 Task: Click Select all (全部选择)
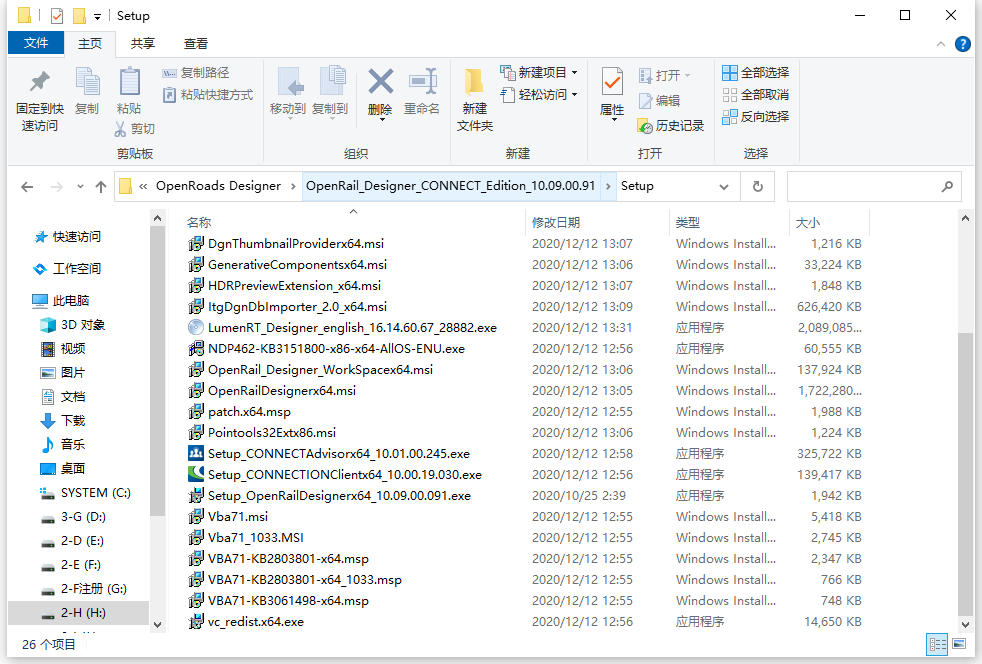[755, 73]
